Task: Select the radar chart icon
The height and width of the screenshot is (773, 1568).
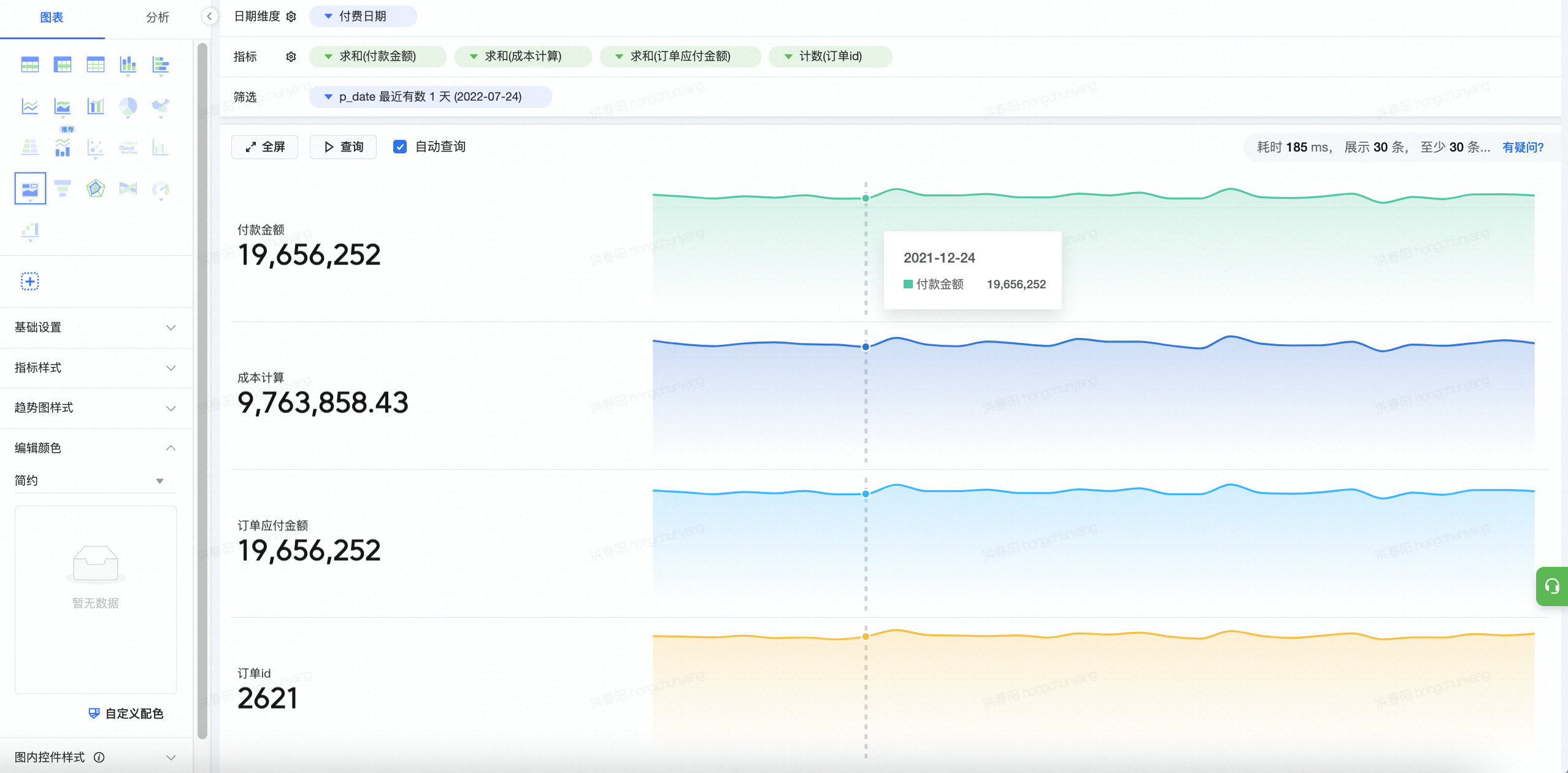Action: pos(95,188)
